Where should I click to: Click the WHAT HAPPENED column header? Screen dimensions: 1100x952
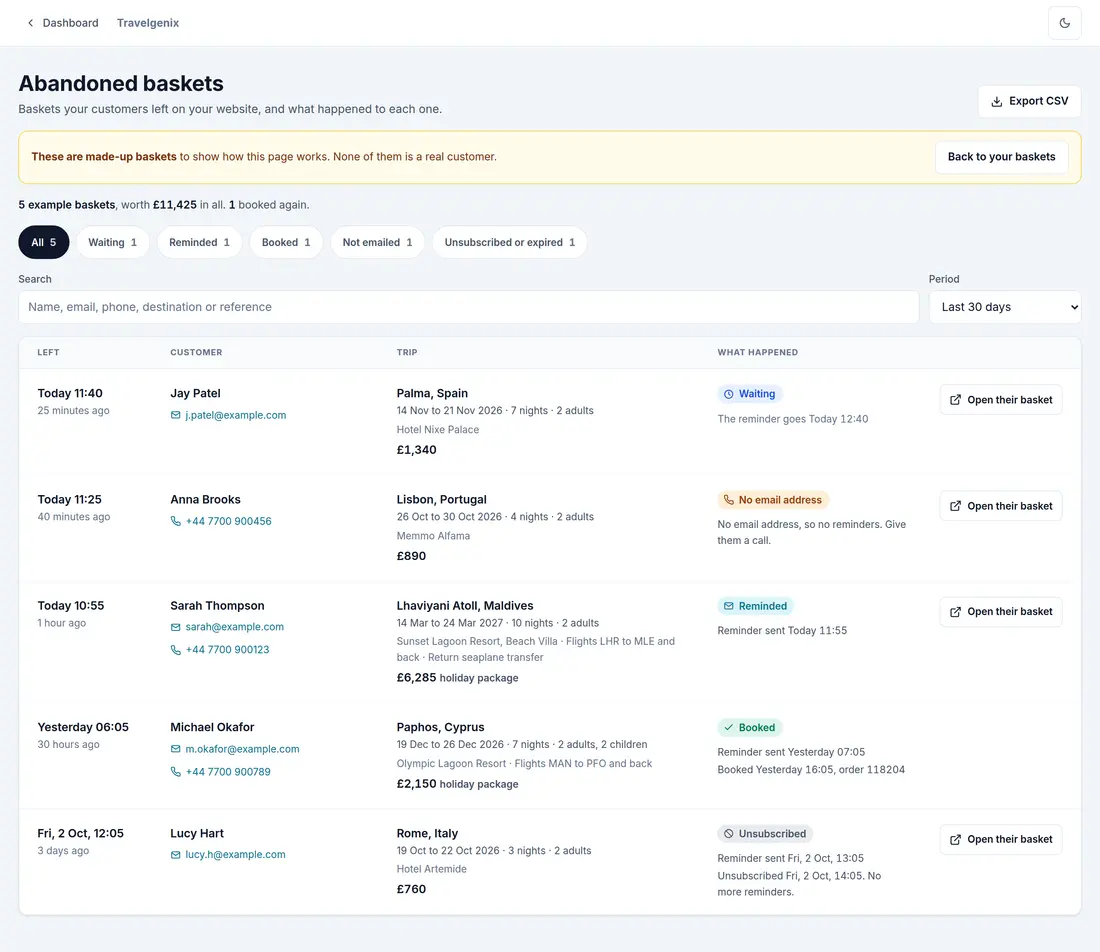click(x=758, y=352)
